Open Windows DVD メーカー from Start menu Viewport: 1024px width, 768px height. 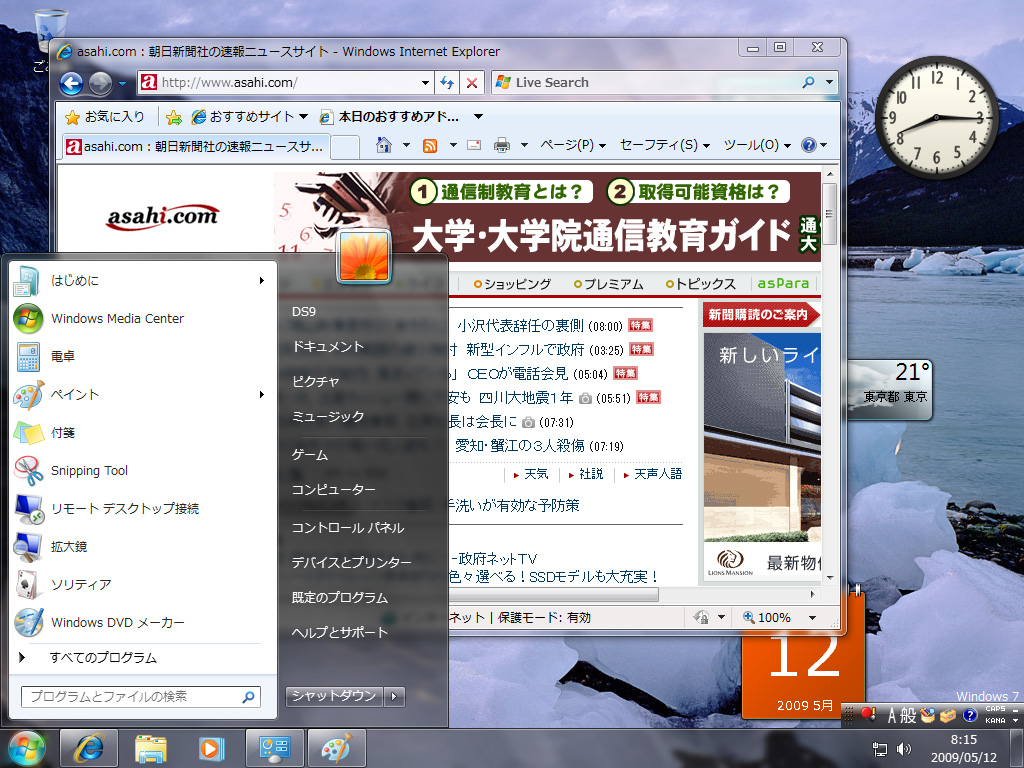point(140,622)
